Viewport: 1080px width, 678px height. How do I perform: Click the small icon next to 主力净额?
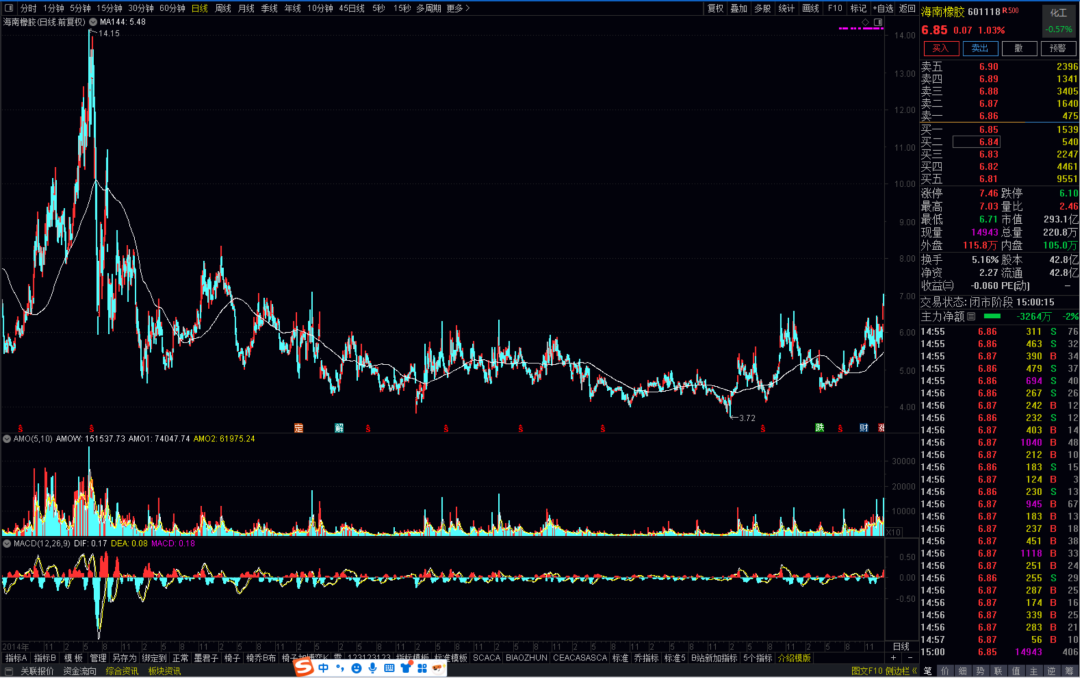coord(970,316)
